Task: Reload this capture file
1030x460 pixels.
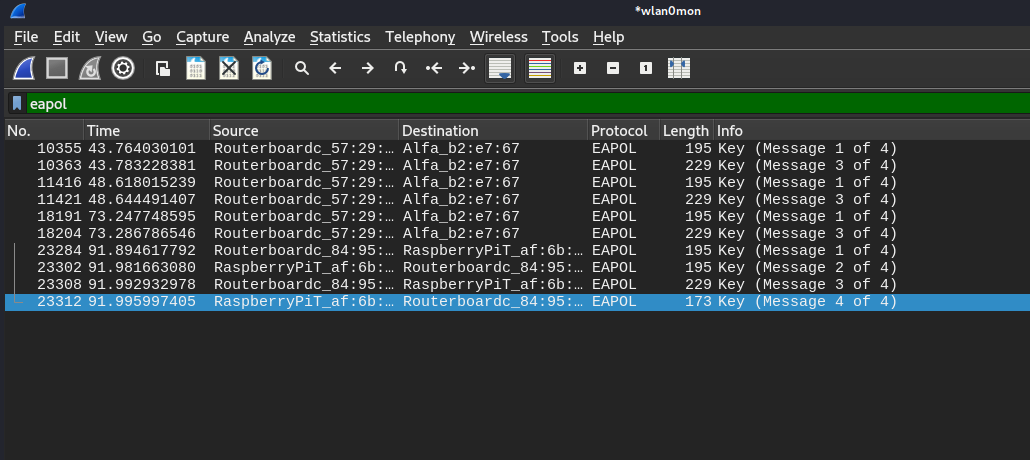Action: pyautogui.click(x=261, y=68)
